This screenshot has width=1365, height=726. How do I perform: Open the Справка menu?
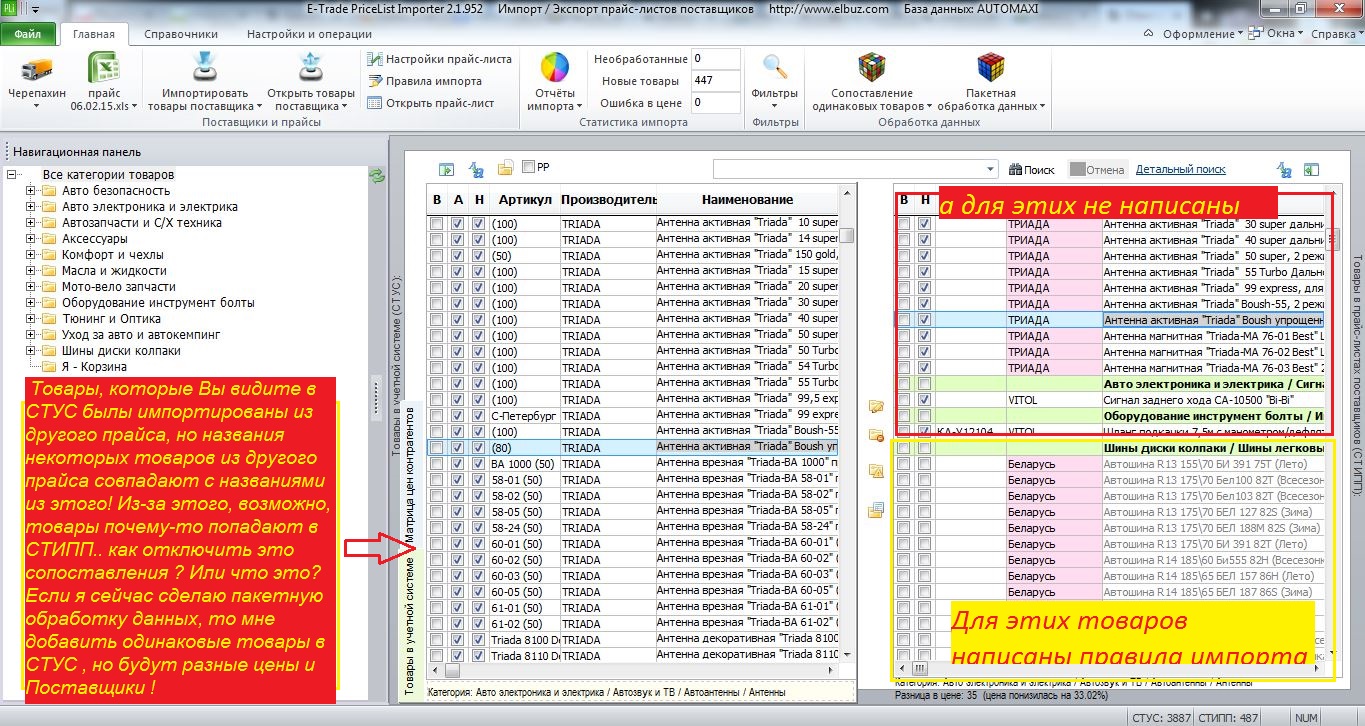click(x=1337, y=34)
